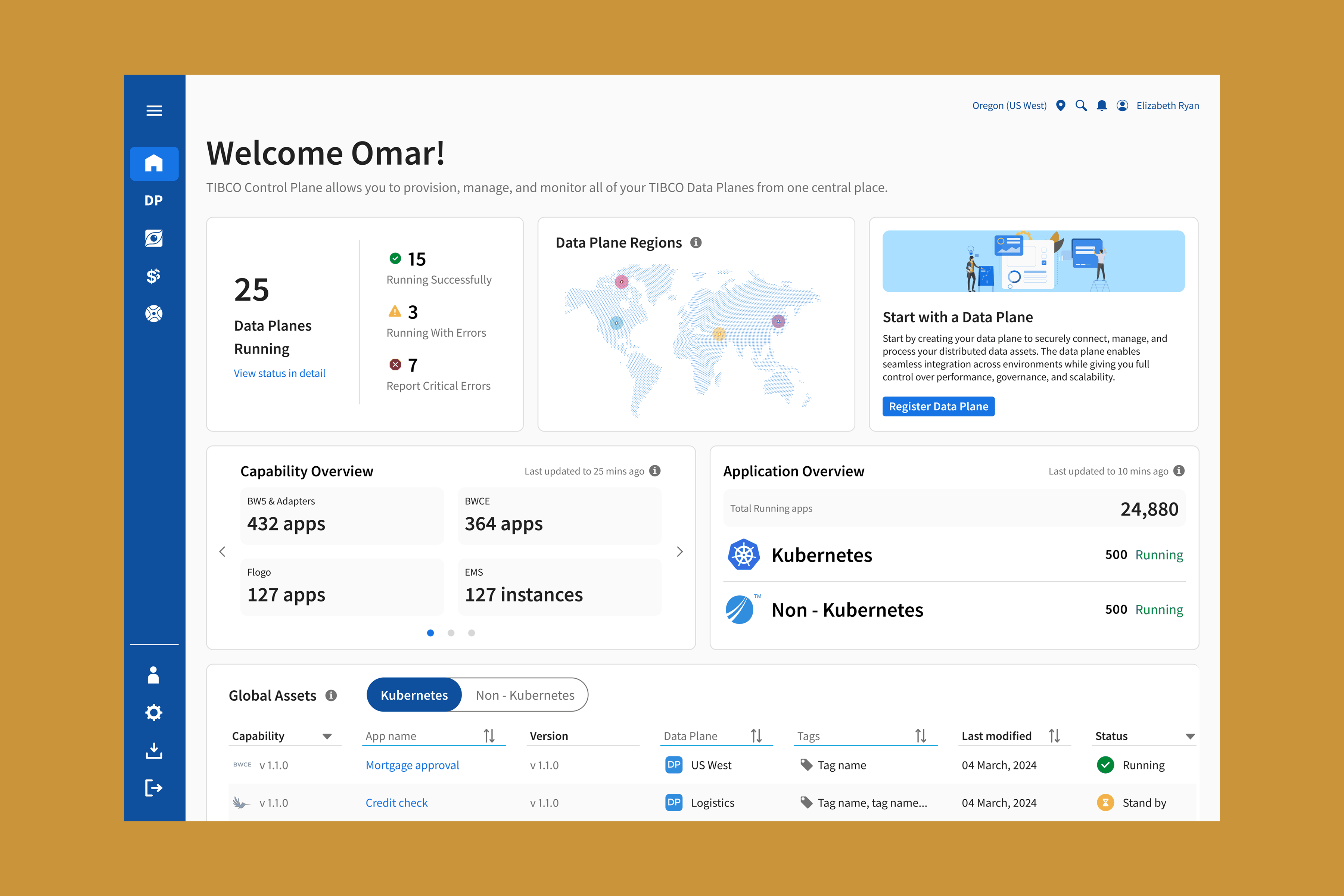Click the download icon in sidebar
The image size is (1344, 896).
pos(154,751)
